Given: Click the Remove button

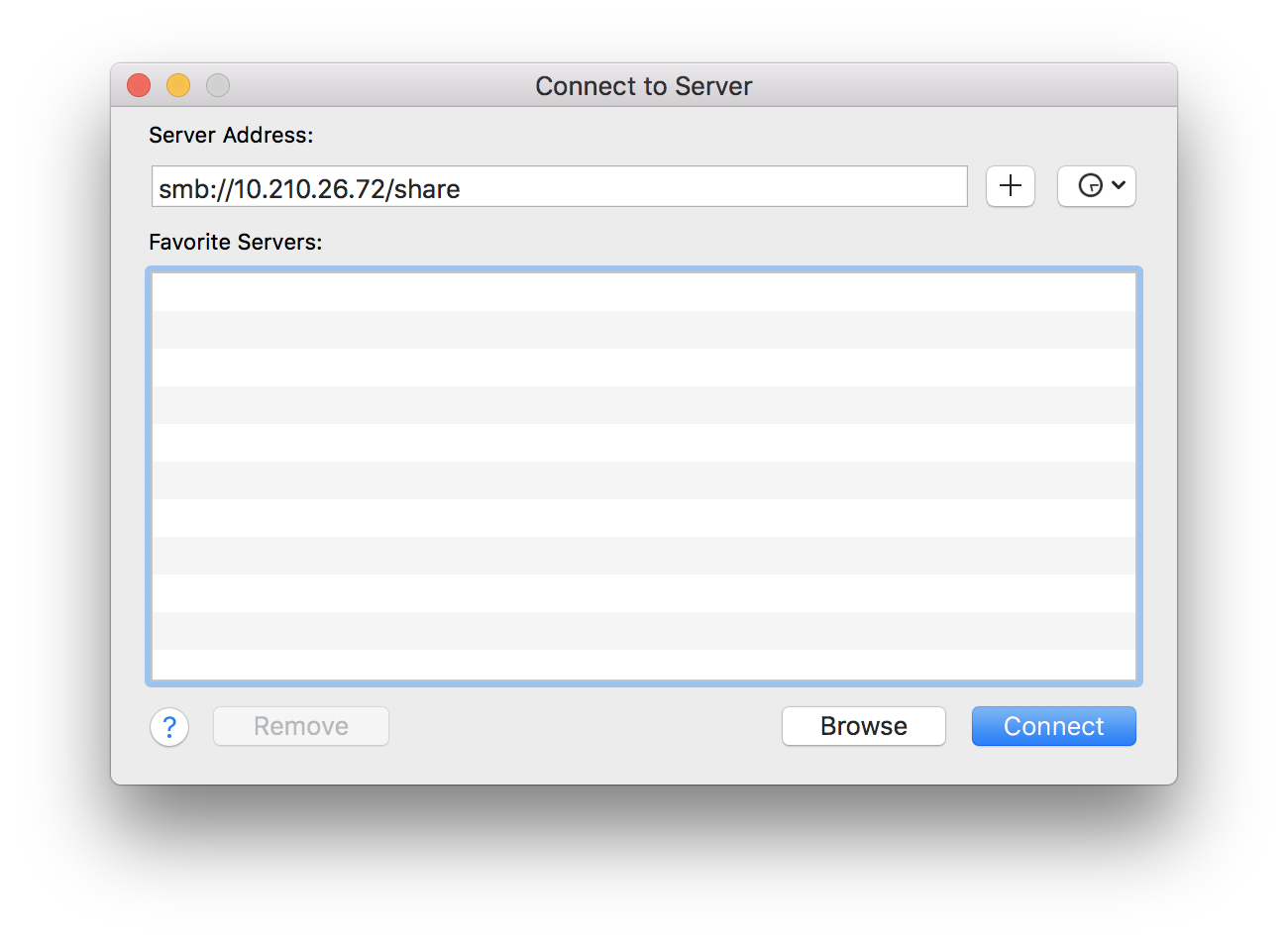Looking at the screenshot, I should click(301, 726).
